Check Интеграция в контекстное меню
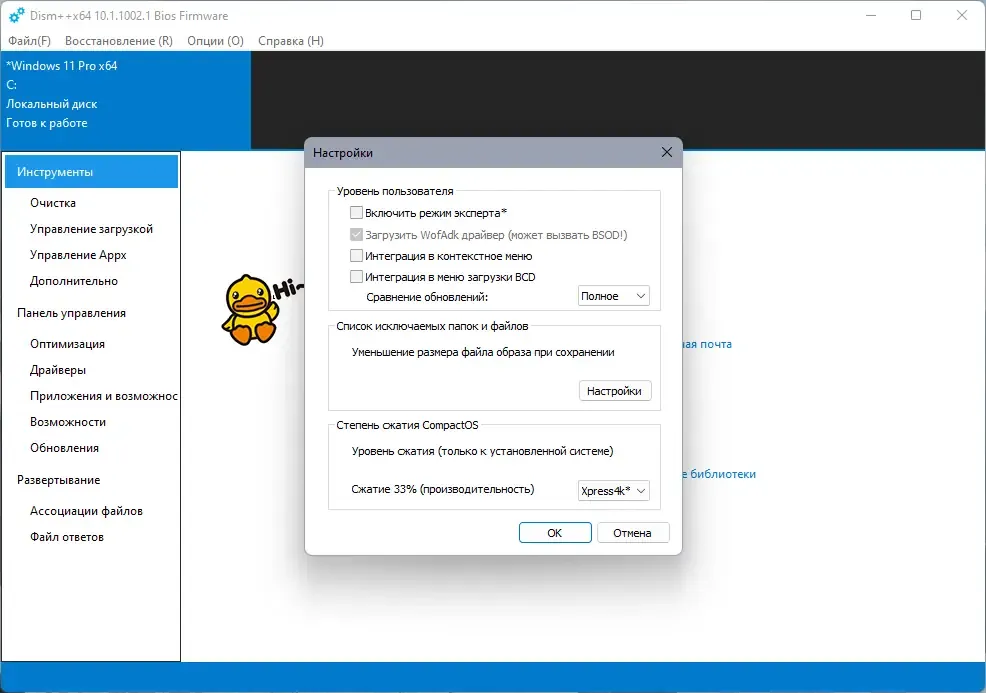The height and width of the screenshot is (693, 986). pyautogui.click(x=356, y=256)
